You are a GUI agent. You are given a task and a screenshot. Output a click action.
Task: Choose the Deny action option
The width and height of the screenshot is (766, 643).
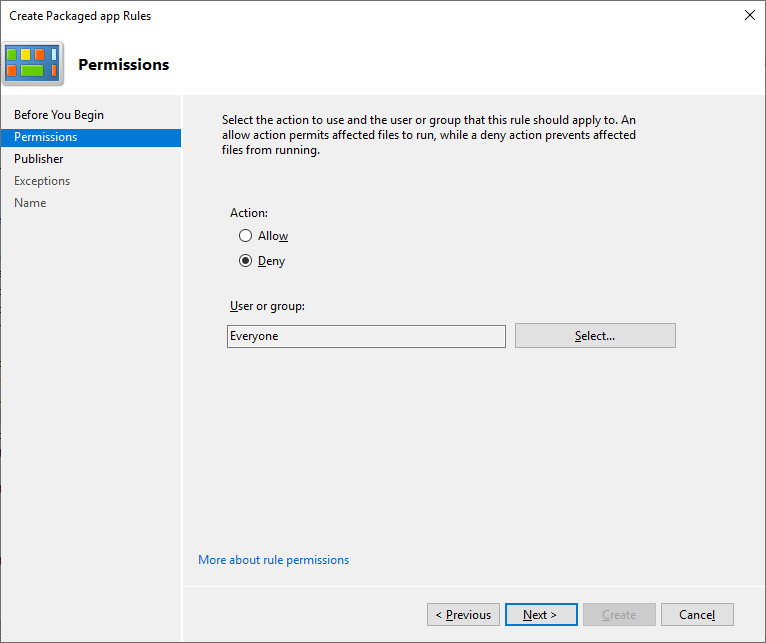tap(246, 261)
